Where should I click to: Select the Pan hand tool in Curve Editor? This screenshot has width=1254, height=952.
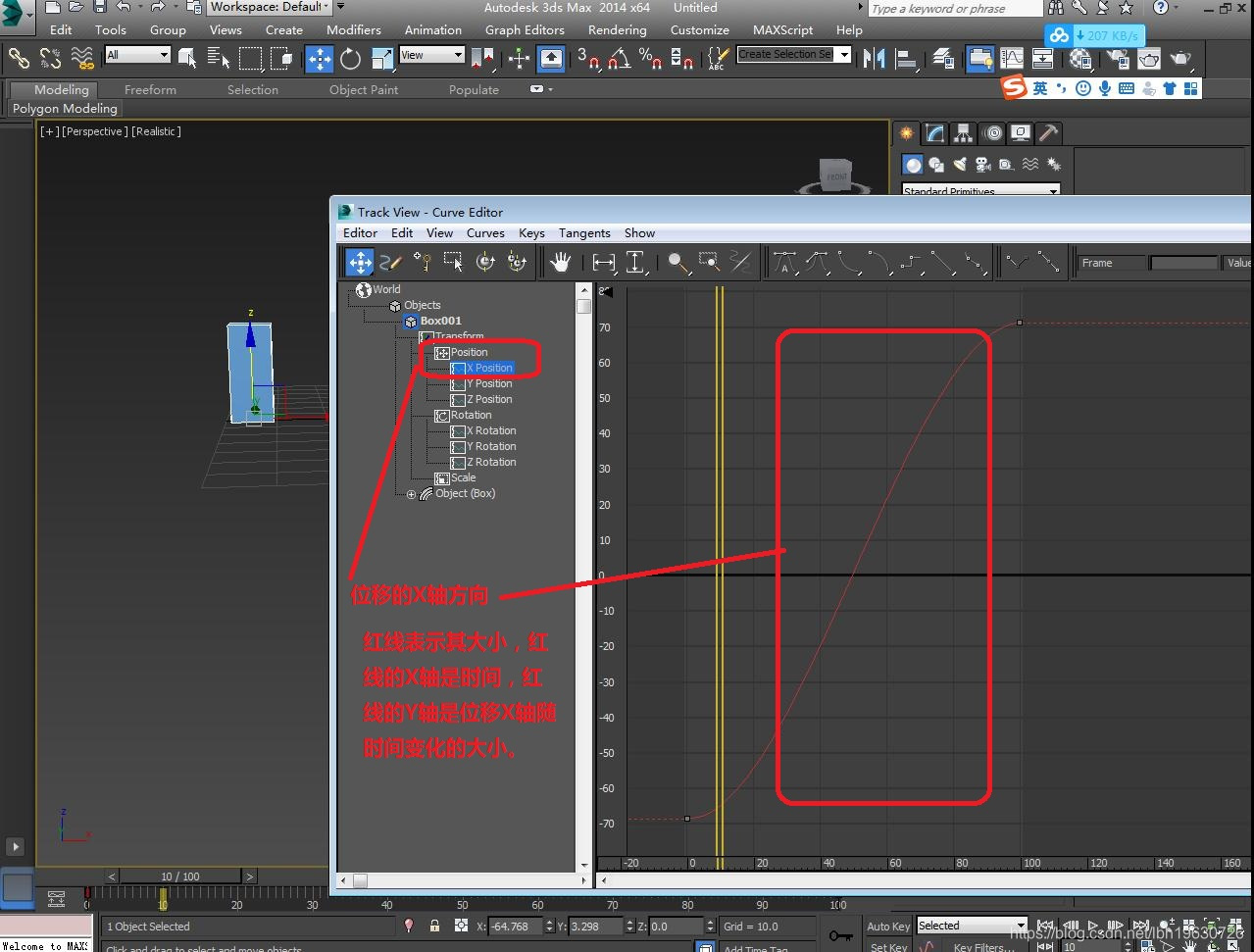pos(560,262)
